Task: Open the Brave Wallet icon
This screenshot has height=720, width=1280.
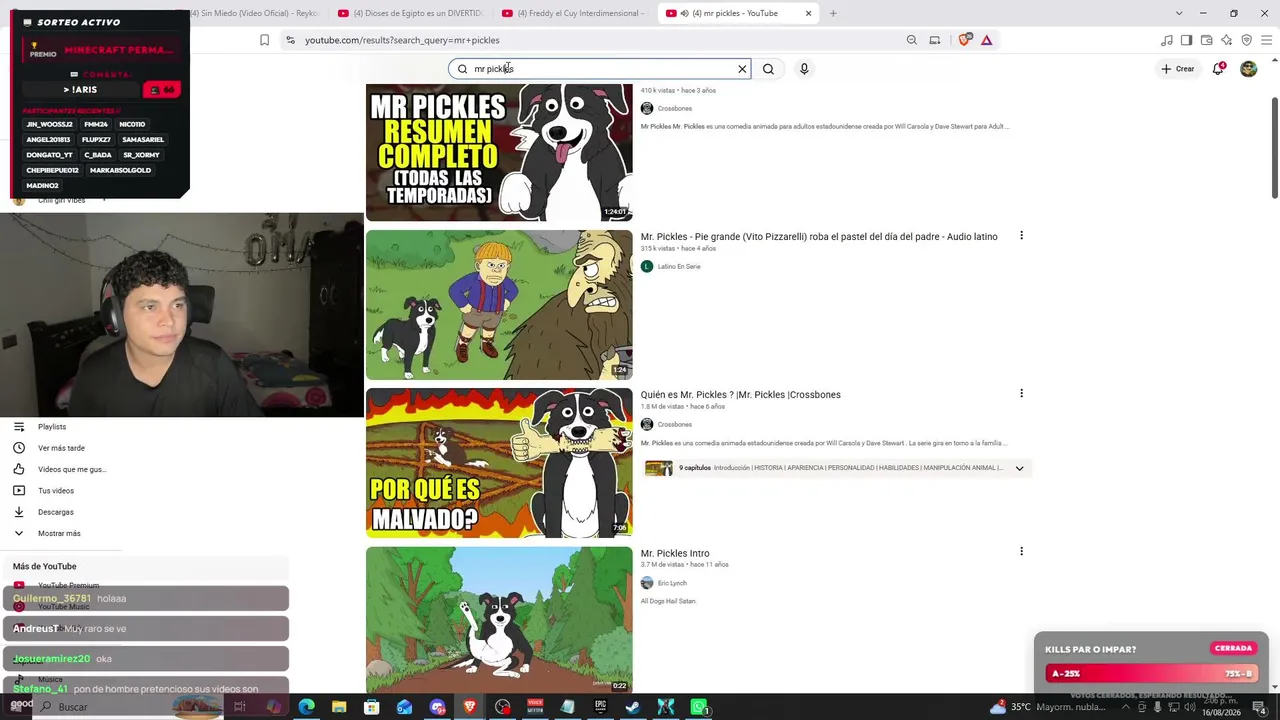Action: pos(1206,40)
